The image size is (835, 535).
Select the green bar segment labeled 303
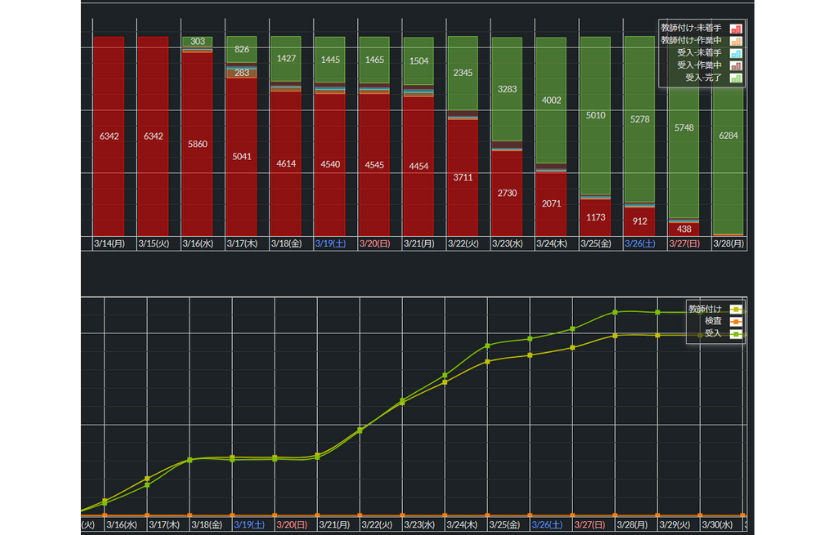coord(197,42)
